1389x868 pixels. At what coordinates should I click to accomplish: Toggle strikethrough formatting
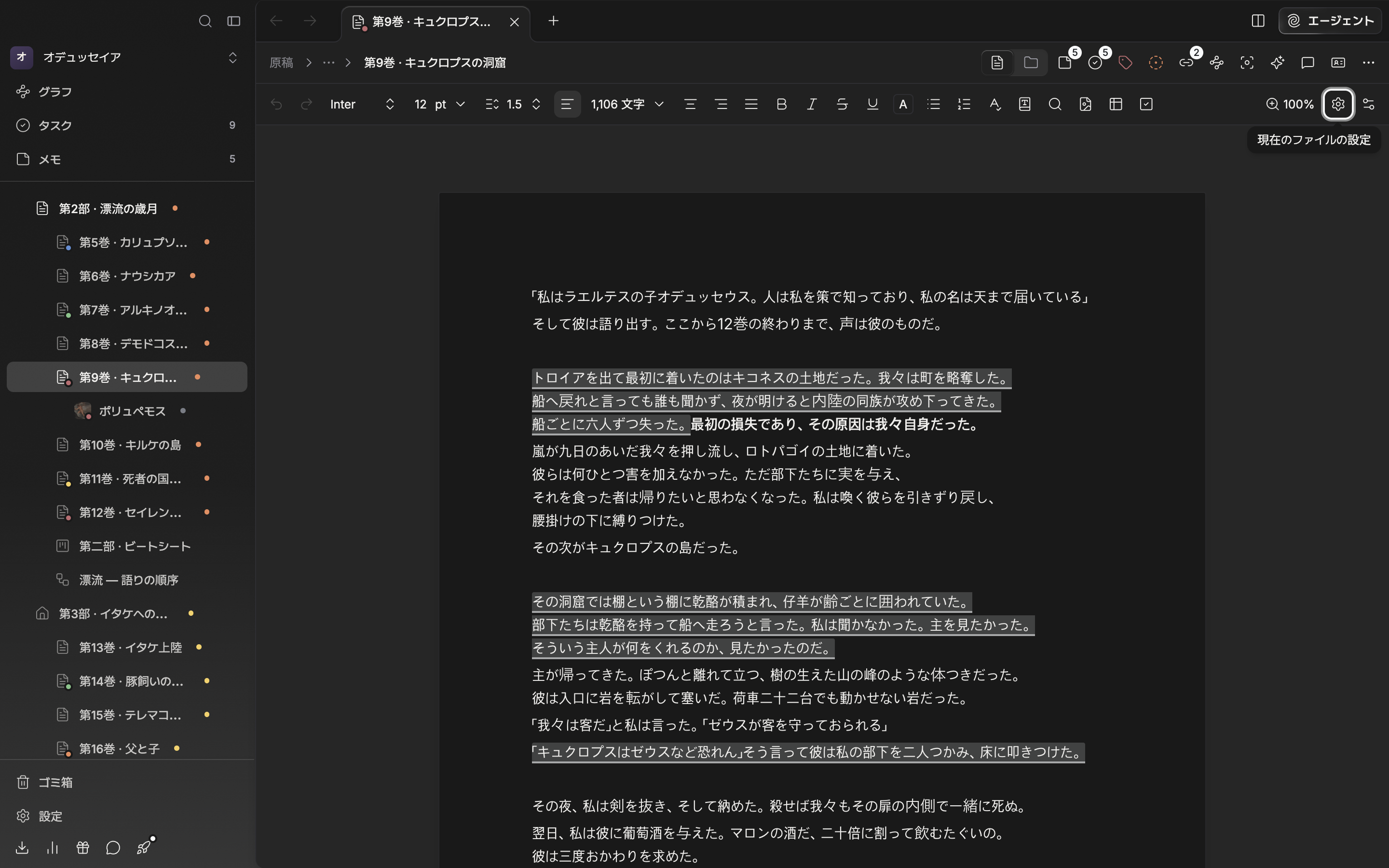(842, 104)
